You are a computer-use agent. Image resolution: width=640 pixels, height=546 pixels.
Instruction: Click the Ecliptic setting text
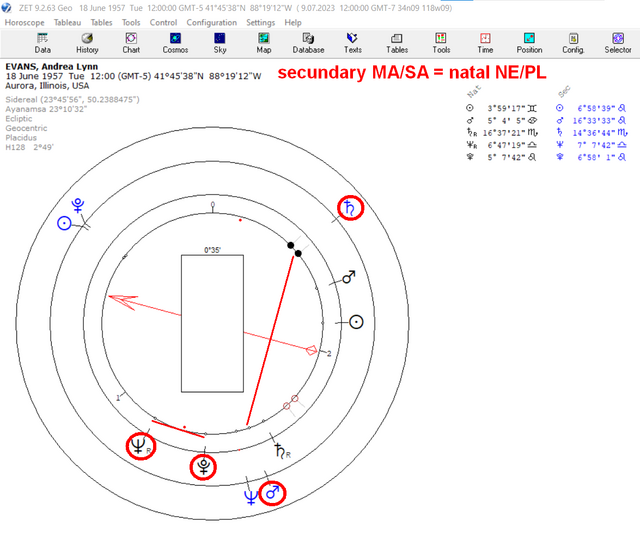[19, 119]
